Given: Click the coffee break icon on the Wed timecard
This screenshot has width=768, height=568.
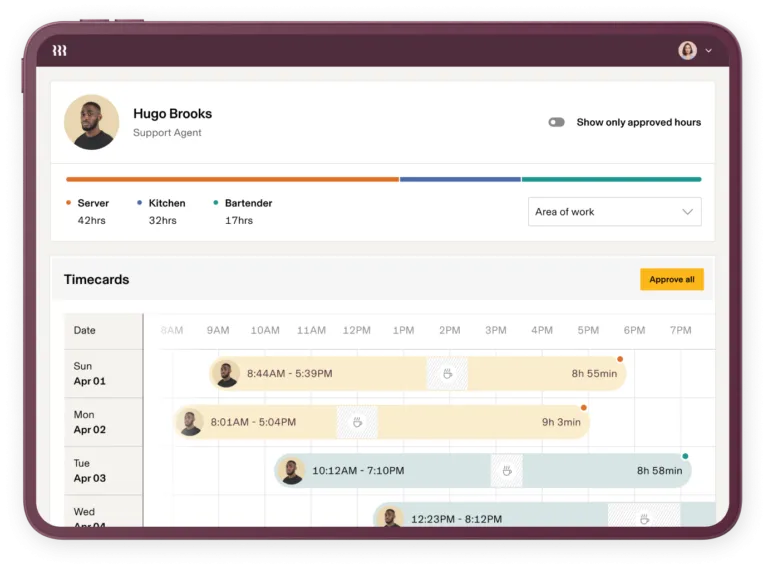Looking at the screenshot, I should (x=644, y=517).
